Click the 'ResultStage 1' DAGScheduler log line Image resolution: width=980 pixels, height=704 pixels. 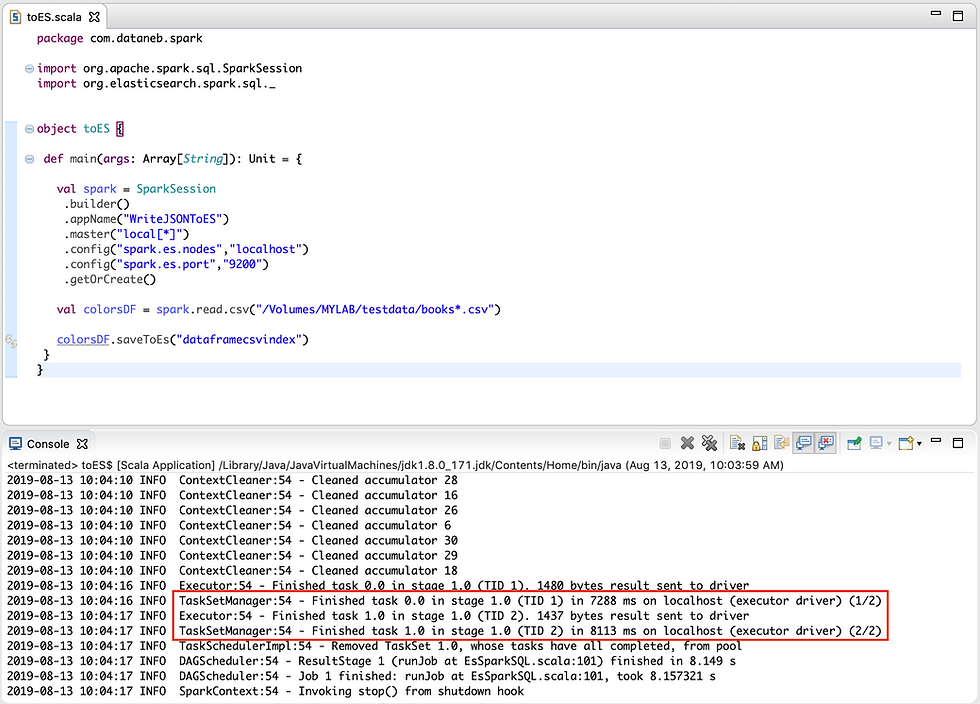click(371, 661)
